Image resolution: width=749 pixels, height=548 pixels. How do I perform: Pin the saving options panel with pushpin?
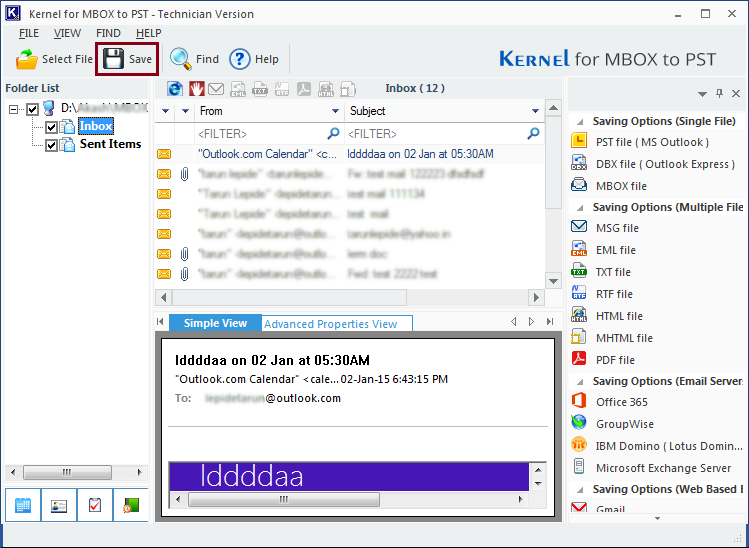pyautogui.click(x=719, y=93)
